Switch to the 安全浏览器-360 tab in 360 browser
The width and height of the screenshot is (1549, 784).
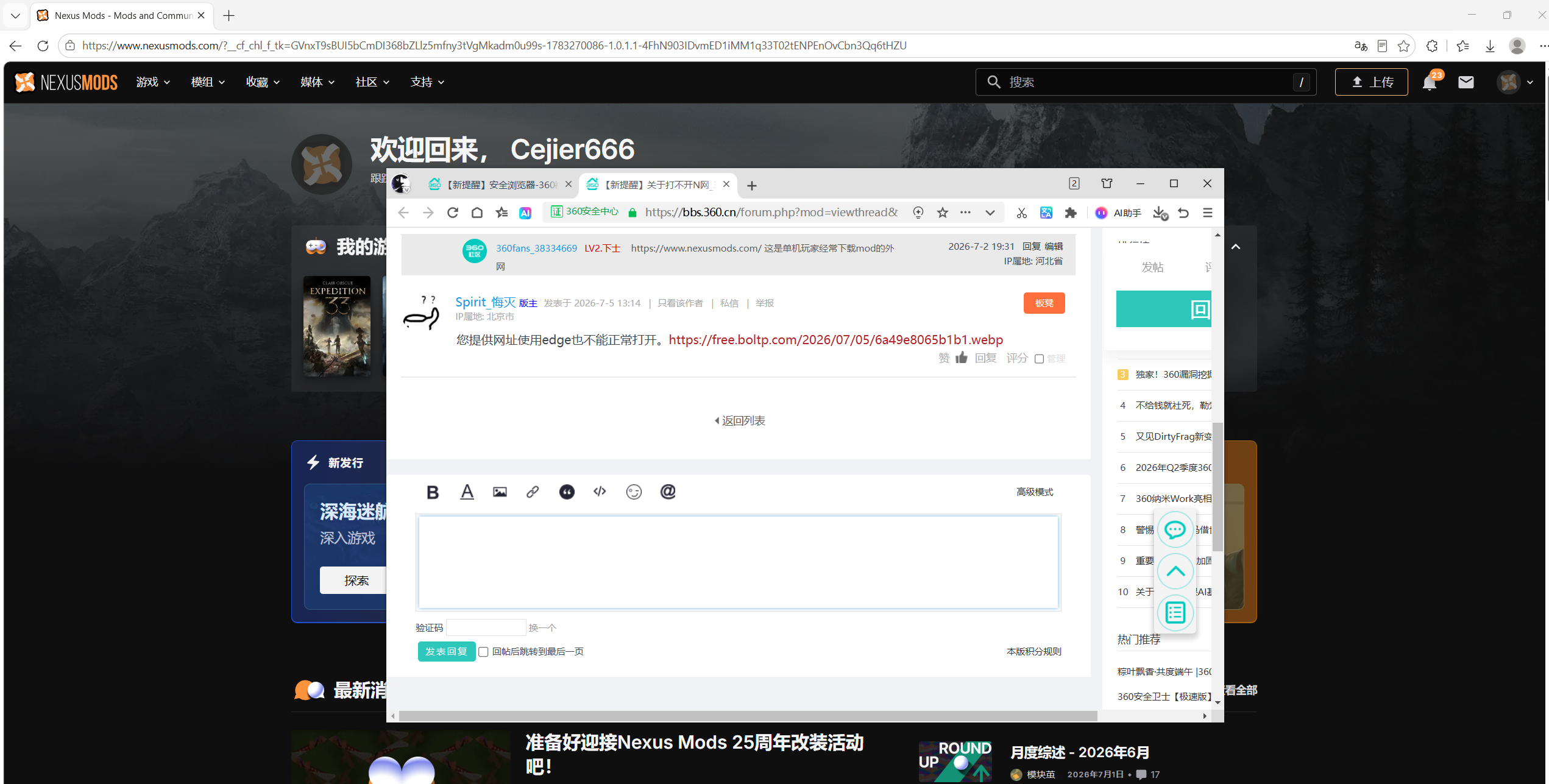coord(500,185)
